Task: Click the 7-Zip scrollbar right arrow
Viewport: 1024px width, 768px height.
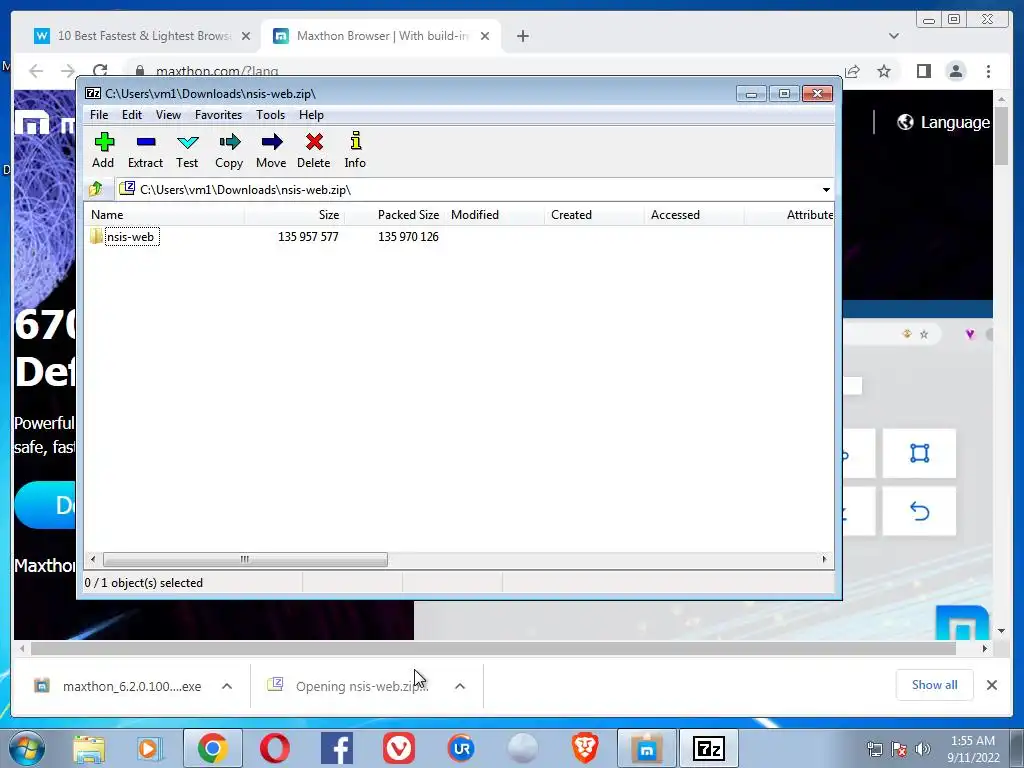Action: coord(824,560)
